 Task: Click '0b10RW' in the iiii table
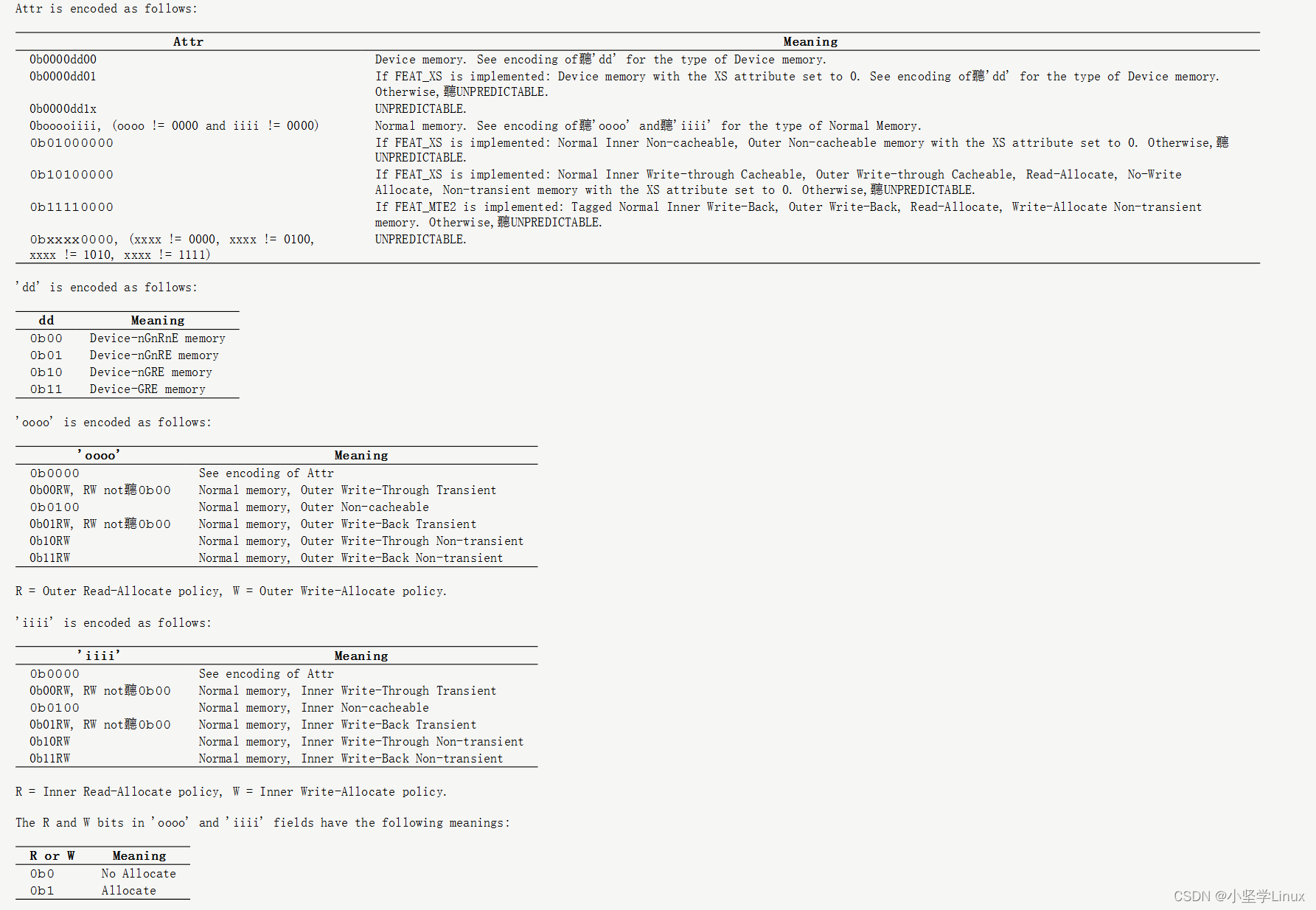click(x=50, y=742)
